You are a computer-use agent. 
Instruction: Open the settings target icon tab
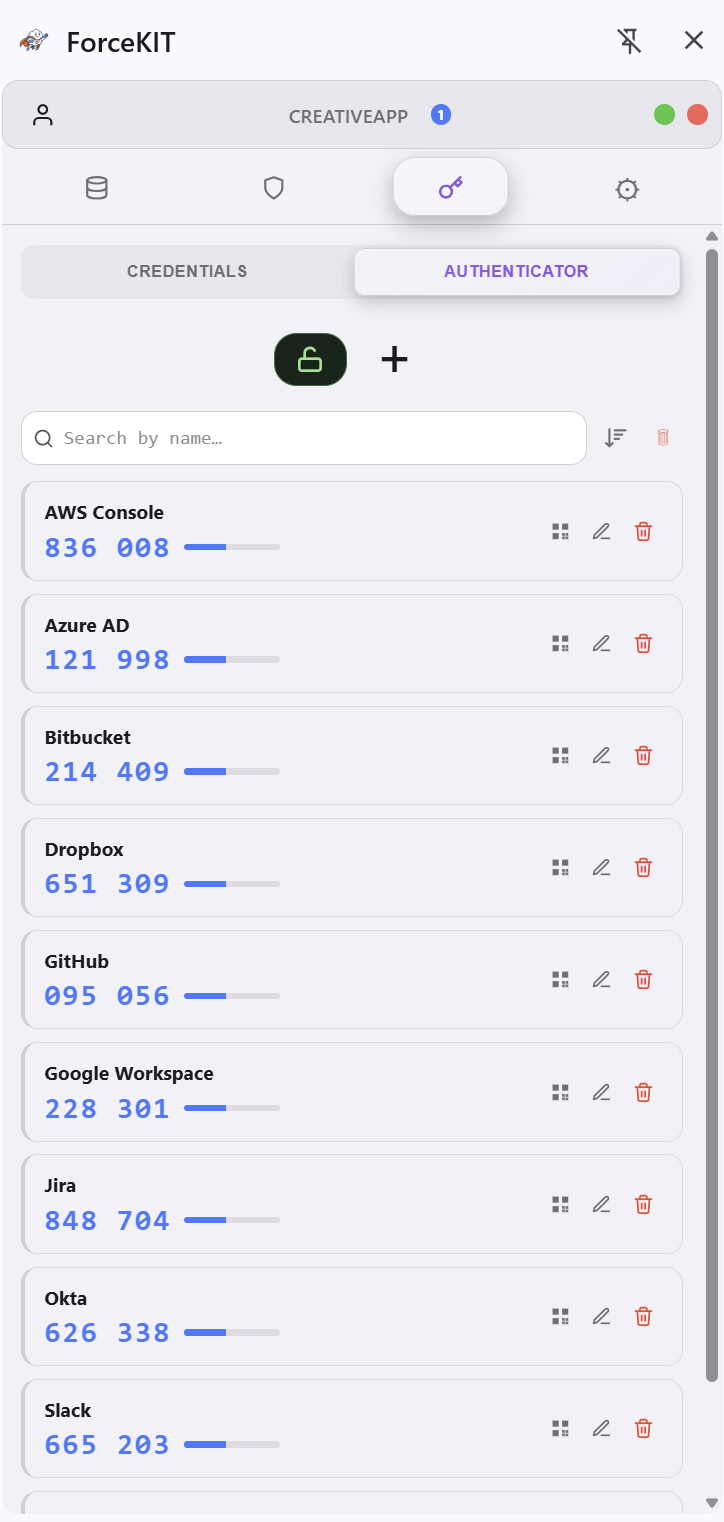627,189
